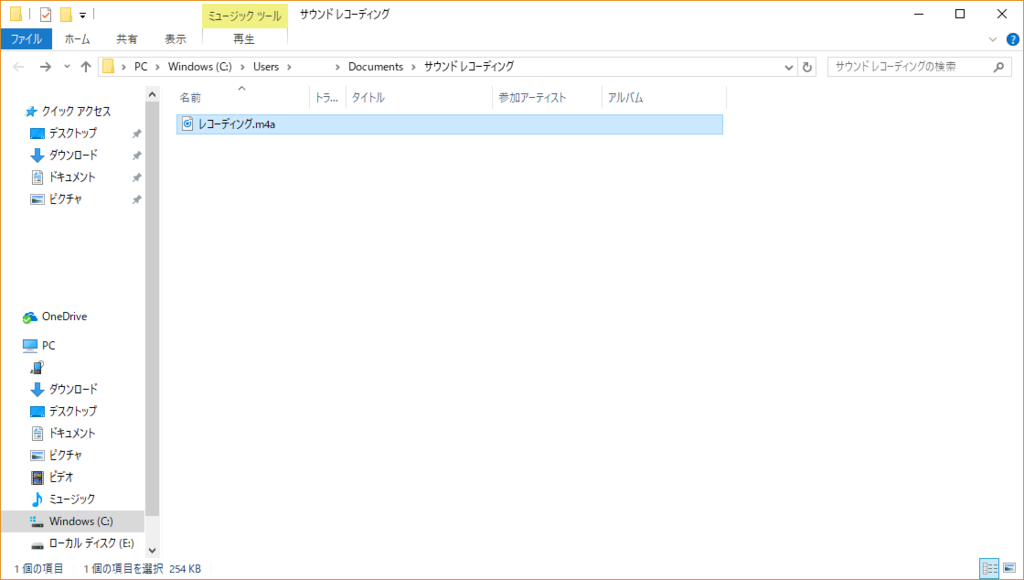The width and height of the screenshot is (1024, 580).
Task: Open ダウンロード under PC
Action: pos(72,389)
